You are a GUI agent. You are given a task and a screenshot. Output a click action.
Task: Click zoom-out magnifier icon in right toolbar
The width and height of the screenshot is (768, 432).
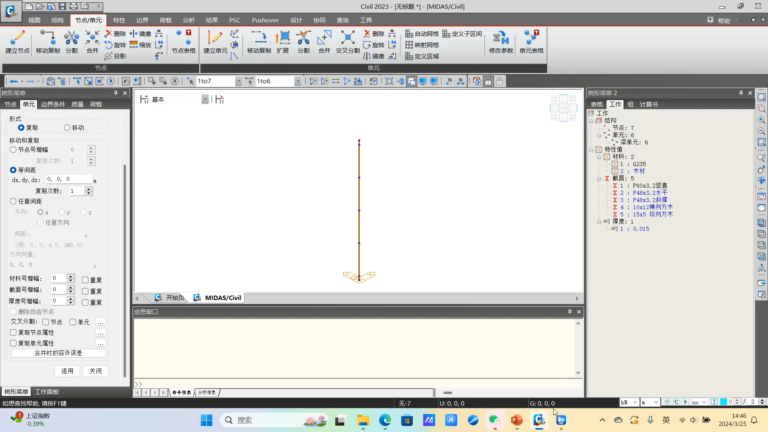pyautogui.click(x=761, y=131)
